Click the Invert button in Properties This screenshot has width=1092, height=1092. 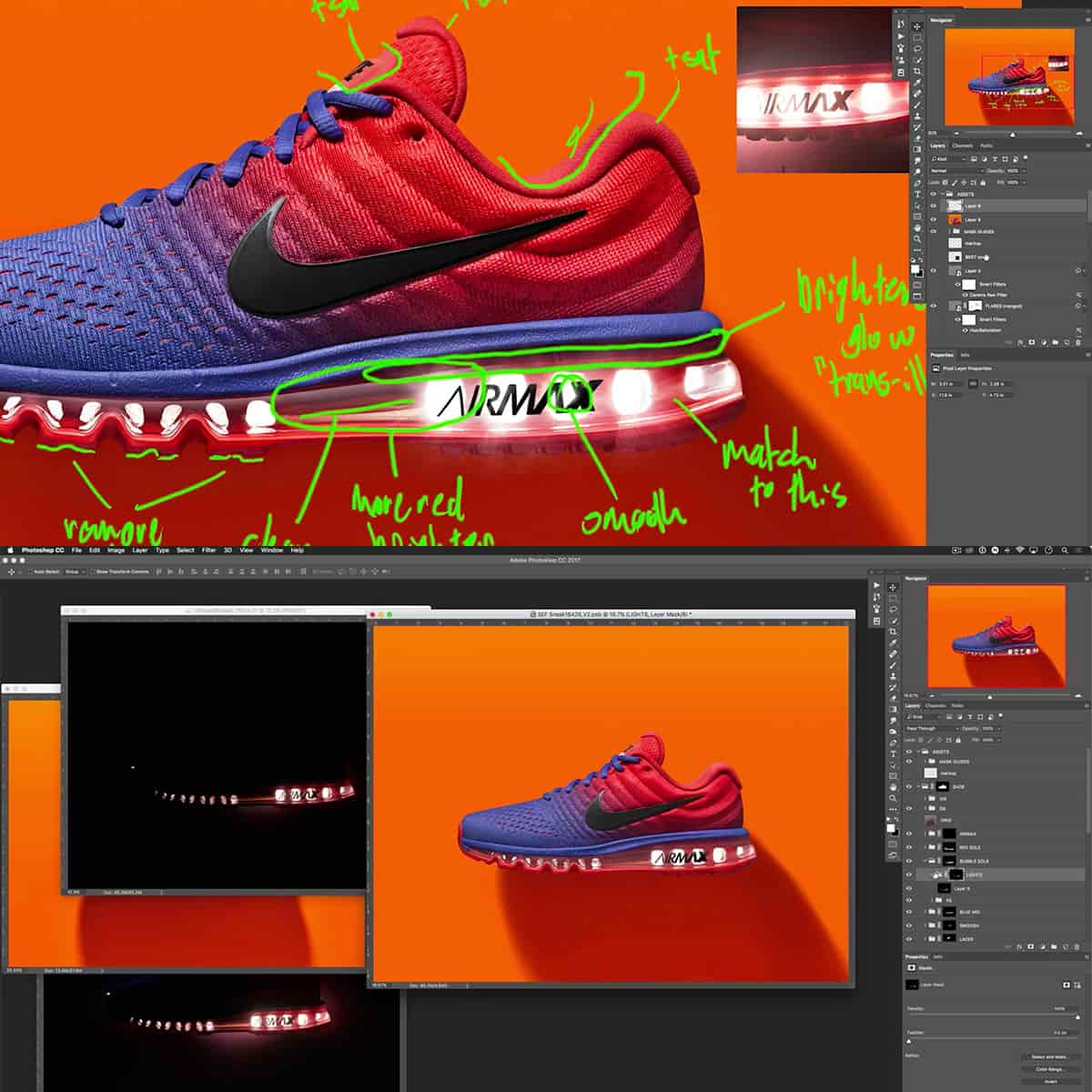coord(1050,1081)
